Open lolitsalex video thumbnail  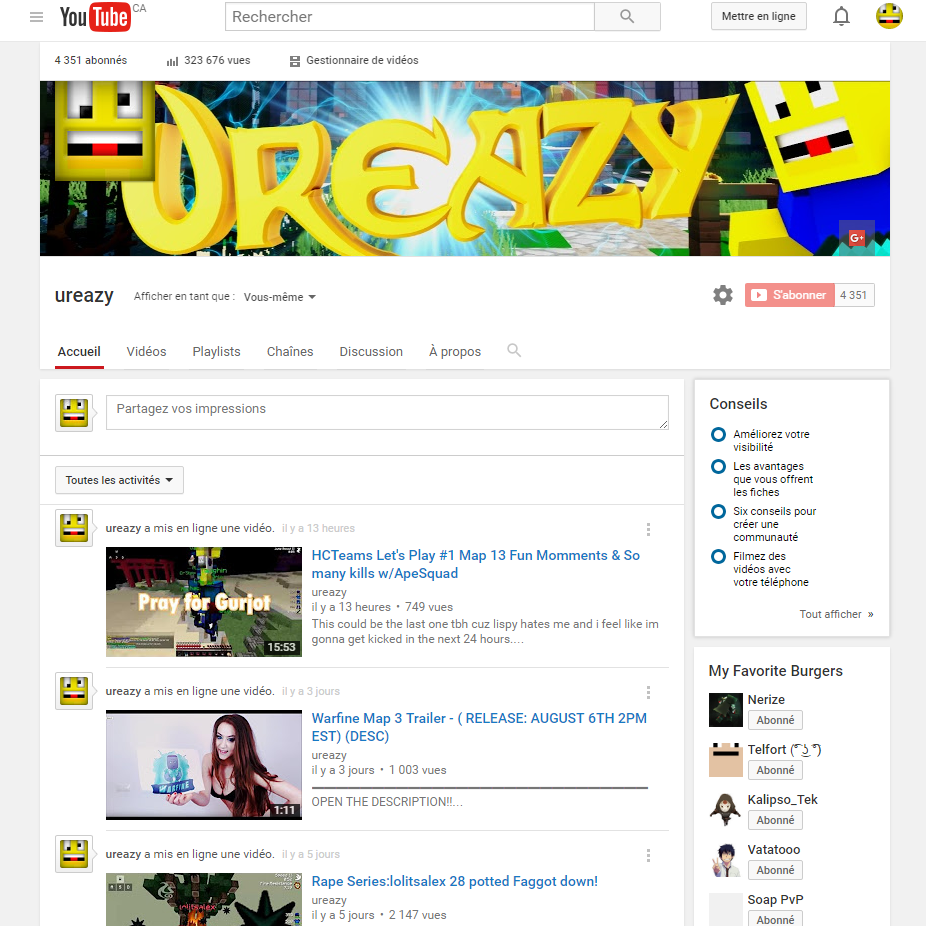pos(204,899)
